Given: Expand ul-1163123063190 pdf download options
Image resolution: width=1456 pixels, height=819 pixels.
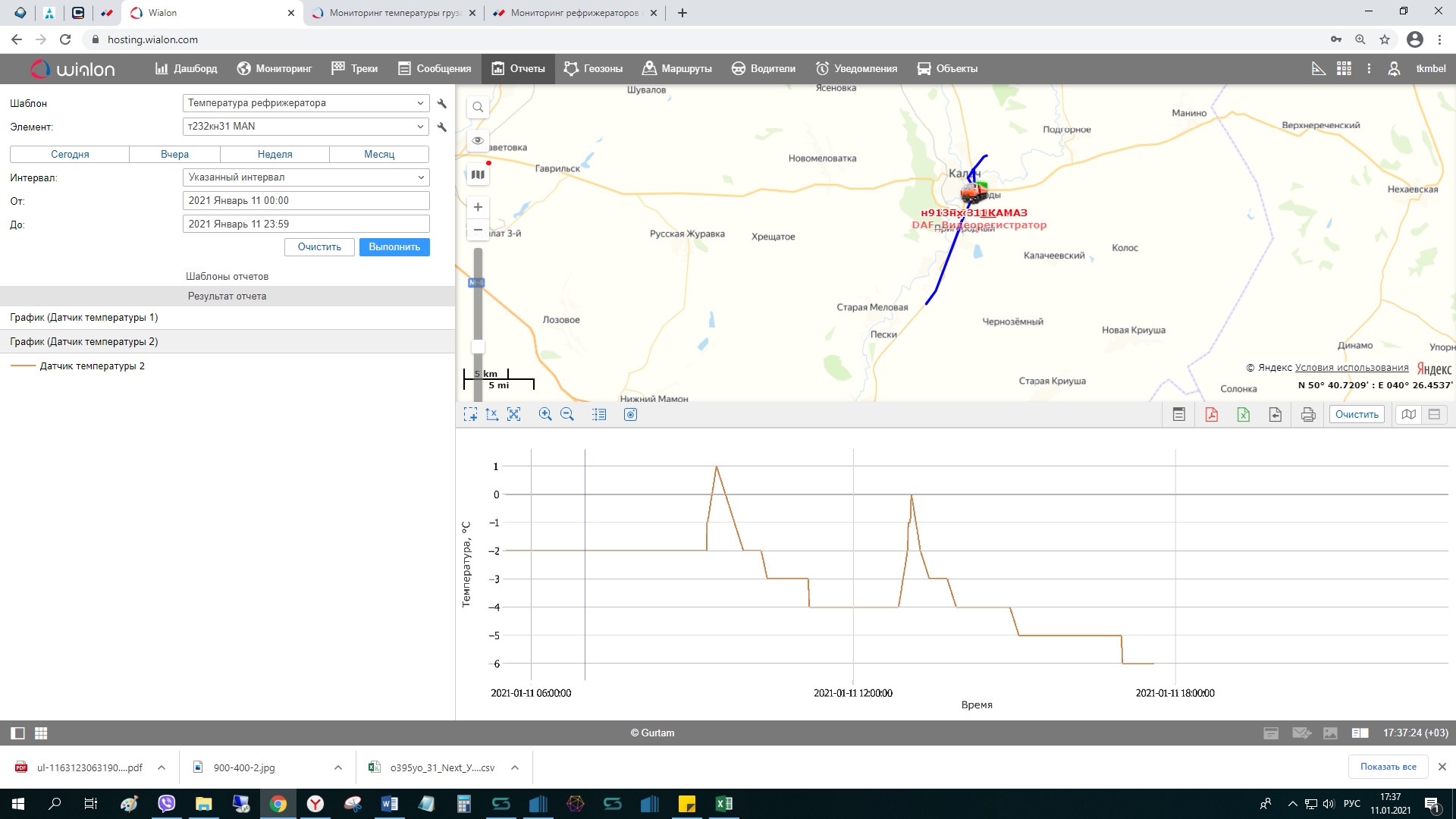Looking at the screenshot, I should coord(162,767).
